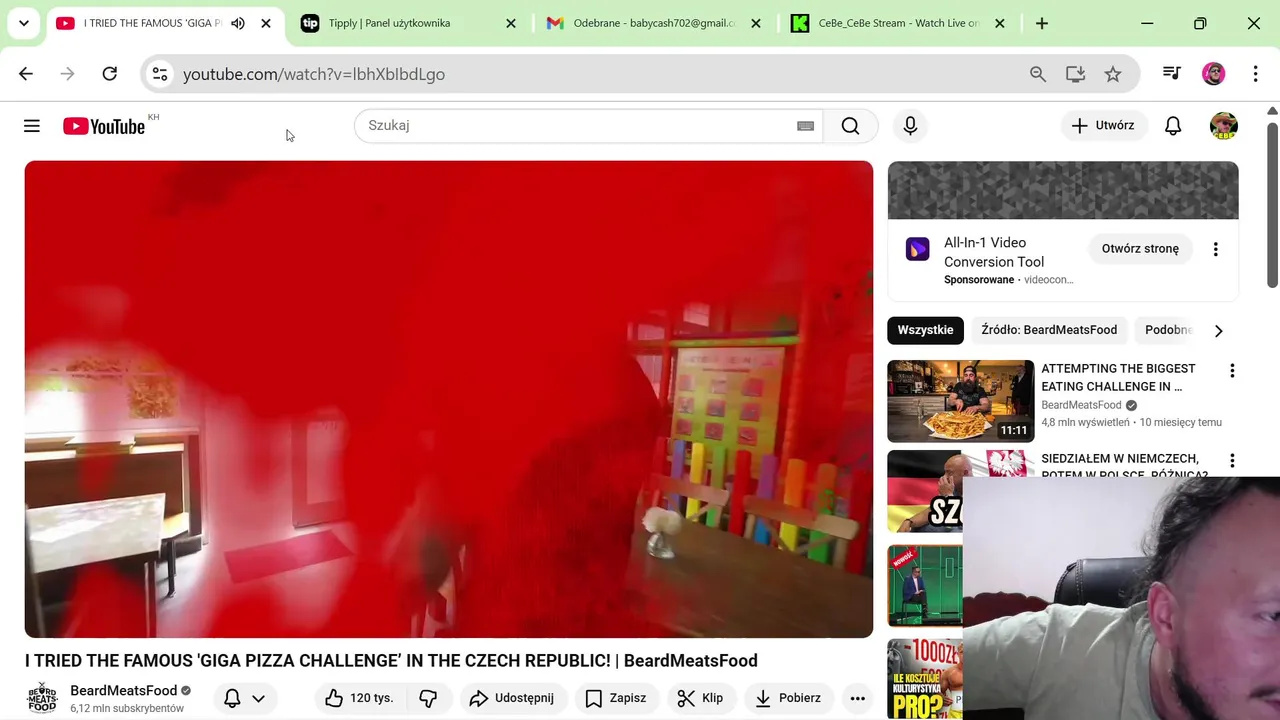Viewport: 1280px width, 720px height.
Task: Click the Udostępnij share button
Action: [512, 698]
